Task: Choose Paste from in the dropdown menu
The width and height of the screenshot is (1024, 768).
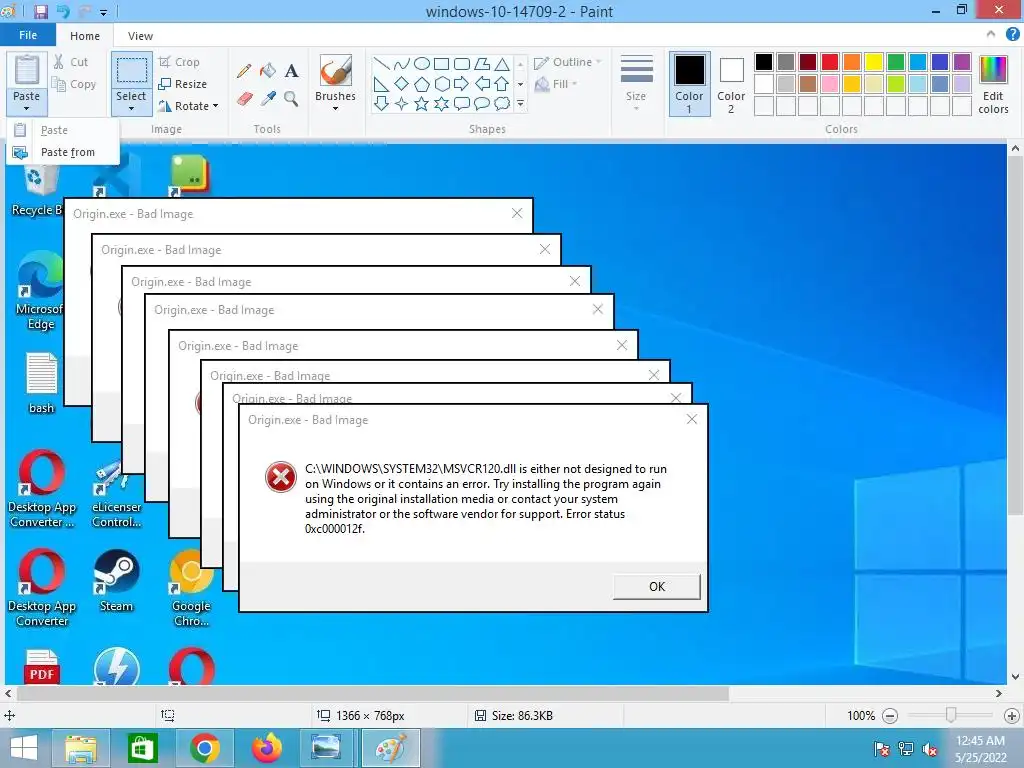Action: (63, 152)
